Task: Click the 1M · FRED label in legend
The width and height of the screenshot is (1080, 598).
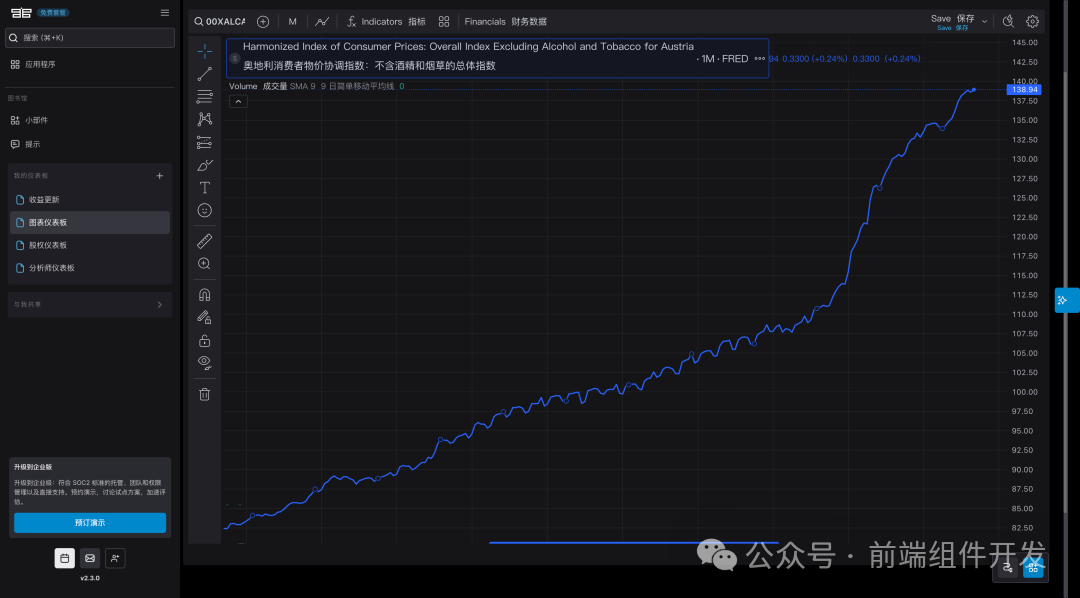Action: tap(725, 59)
